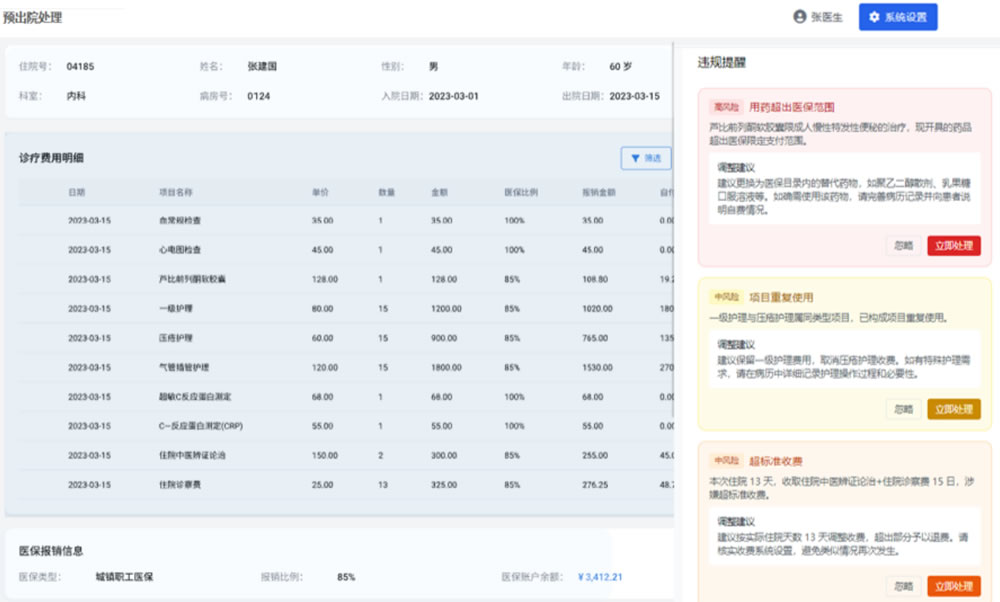Click the 出院日期 value in patient info
Screen dimensions: 1000x602
coord(635,96)
